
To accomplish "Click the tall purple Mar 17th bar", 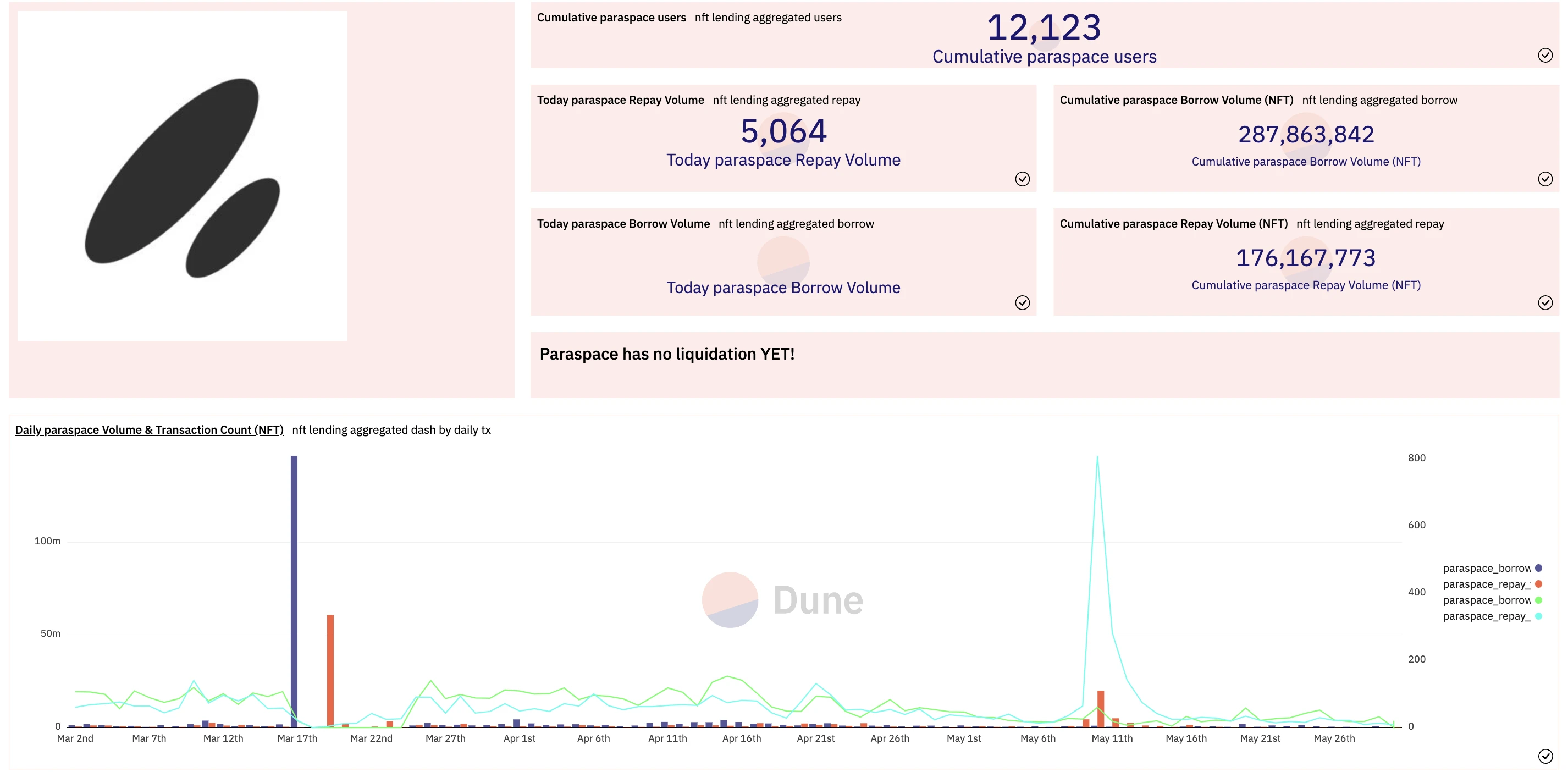I will (294, 591).
